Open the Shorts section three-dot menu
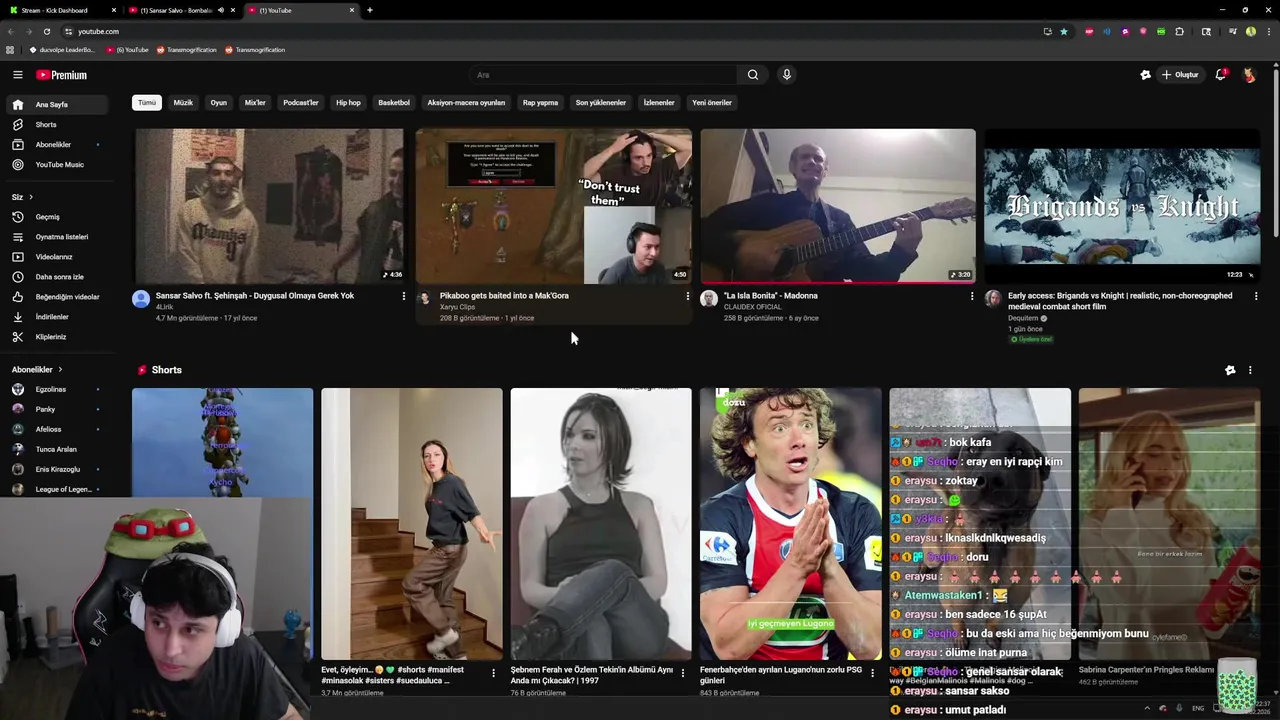This screenshot has height=720, width=1280. (1249, 370)
